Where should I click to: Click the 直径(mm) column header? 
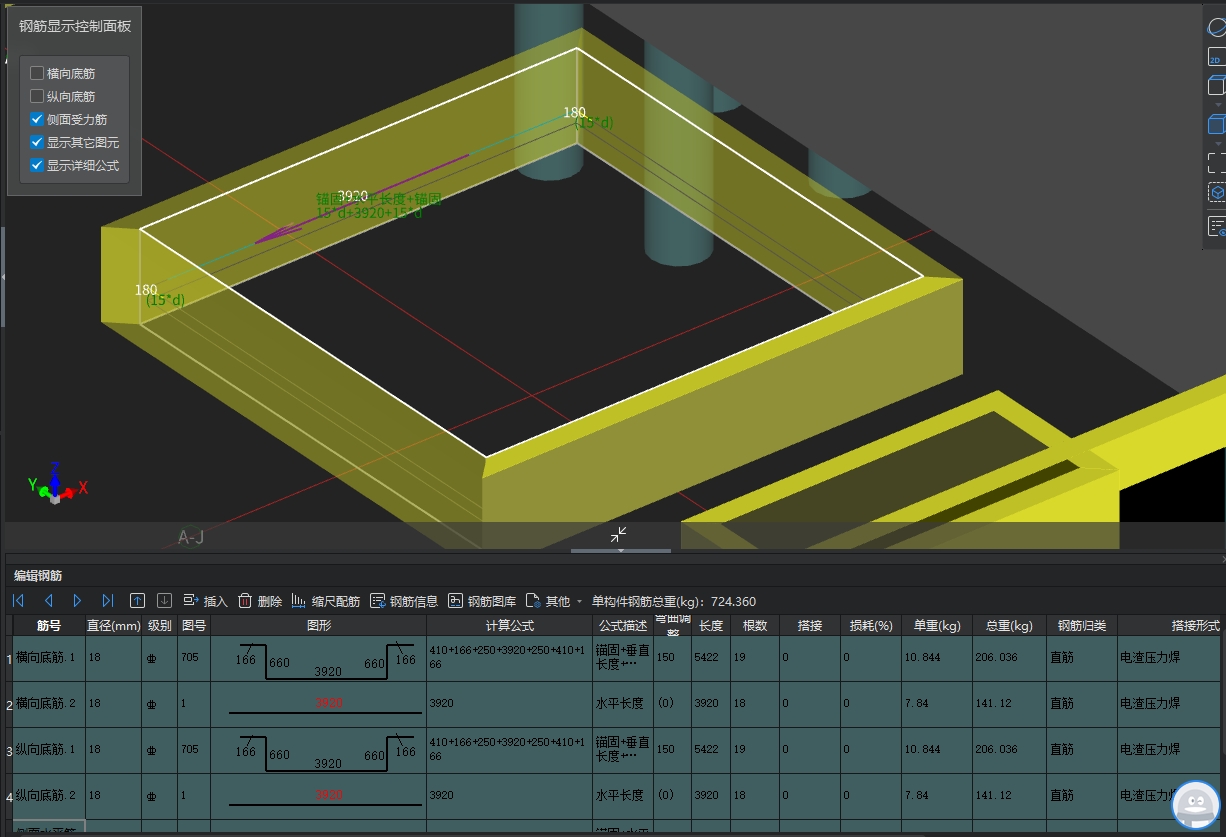coord(113,626)
